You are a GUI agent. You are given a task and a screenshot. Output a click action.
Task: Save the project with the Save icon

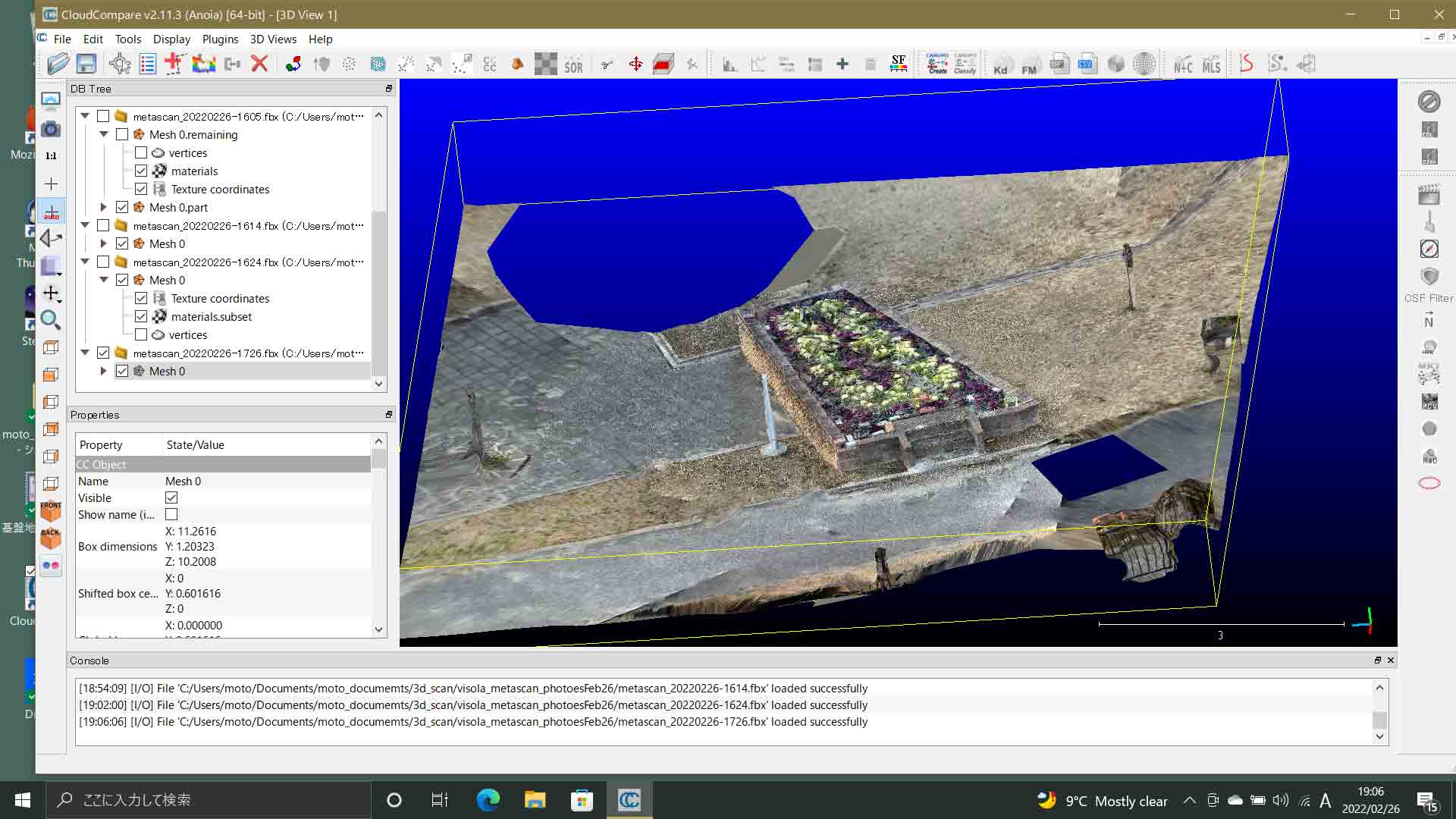(86, 64)
